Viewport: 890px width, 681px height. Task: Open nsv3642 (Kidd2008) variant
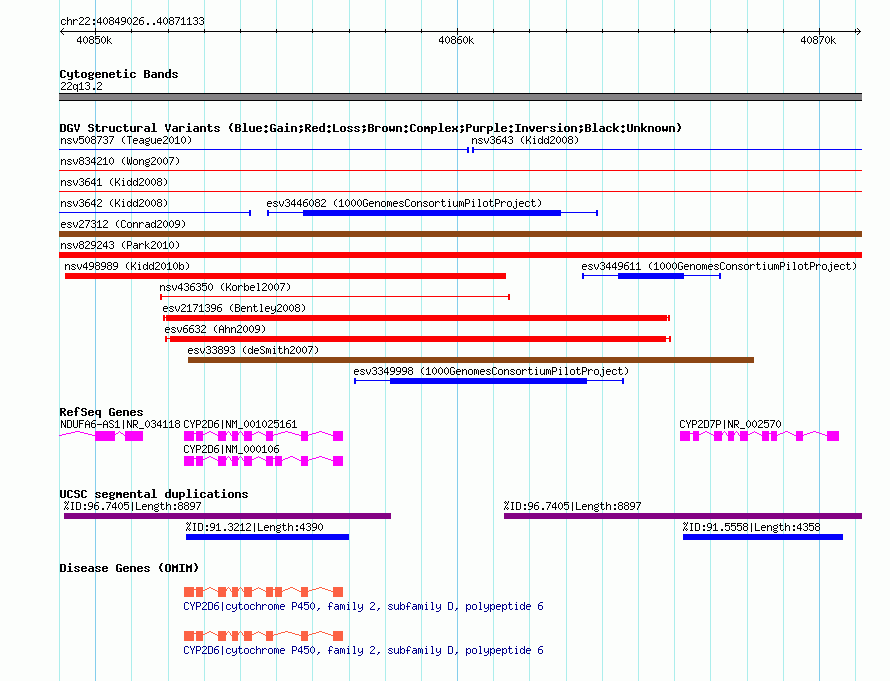pyautogui.click(x=155, y=213)
